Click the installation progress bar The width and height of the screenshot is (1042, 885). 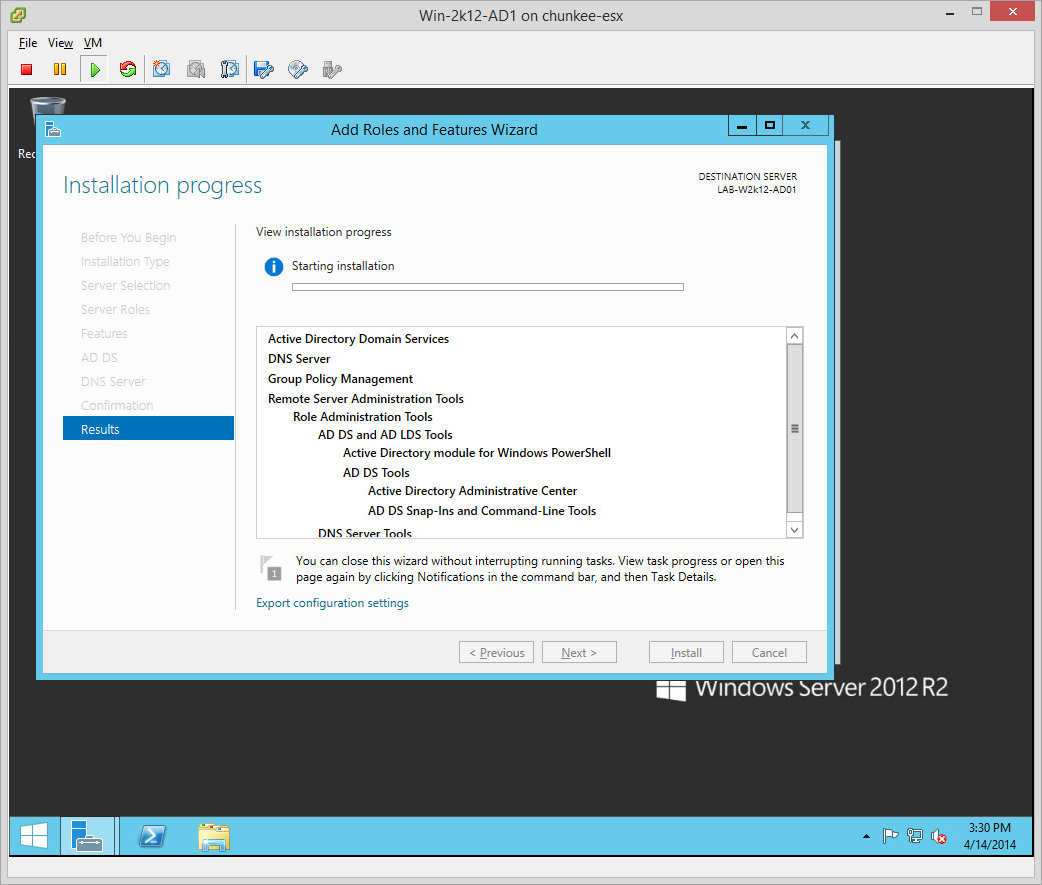pos(487,287)
